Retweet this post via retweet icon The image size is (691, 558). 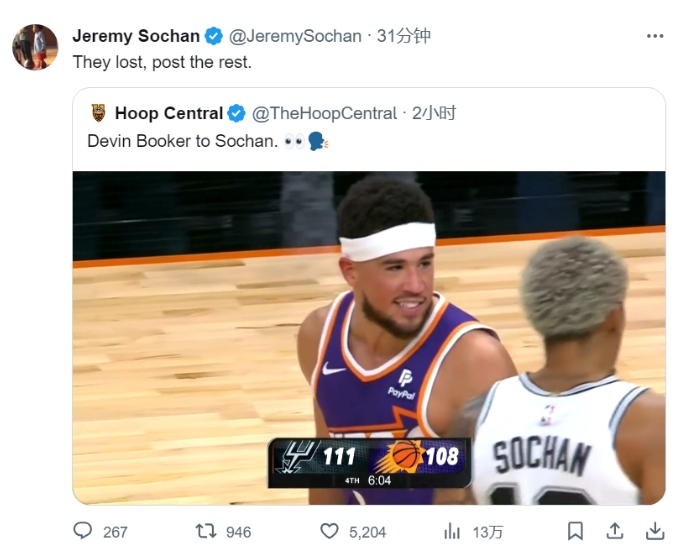205,531
